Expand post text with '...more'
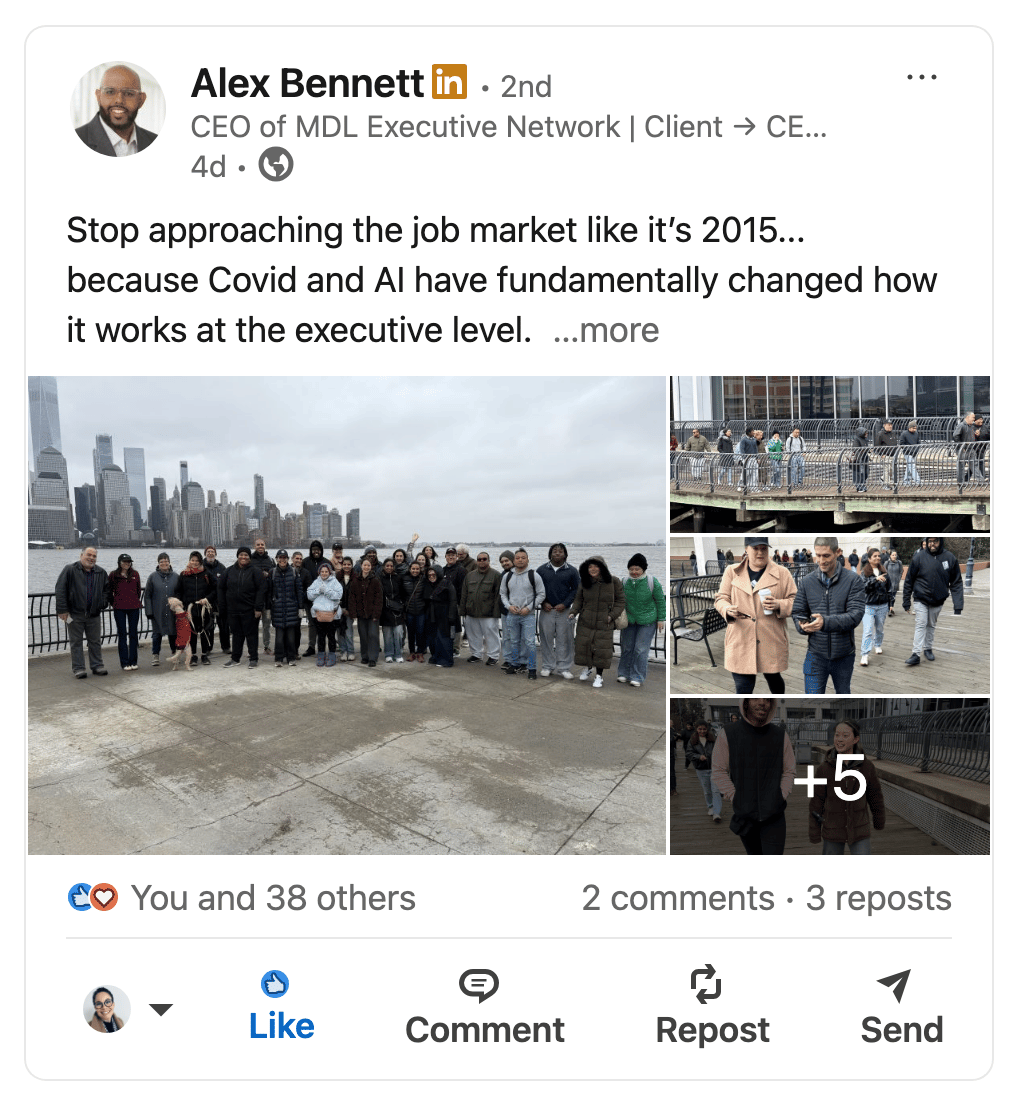1024x1102 pixels. click(x=606, y=330)
